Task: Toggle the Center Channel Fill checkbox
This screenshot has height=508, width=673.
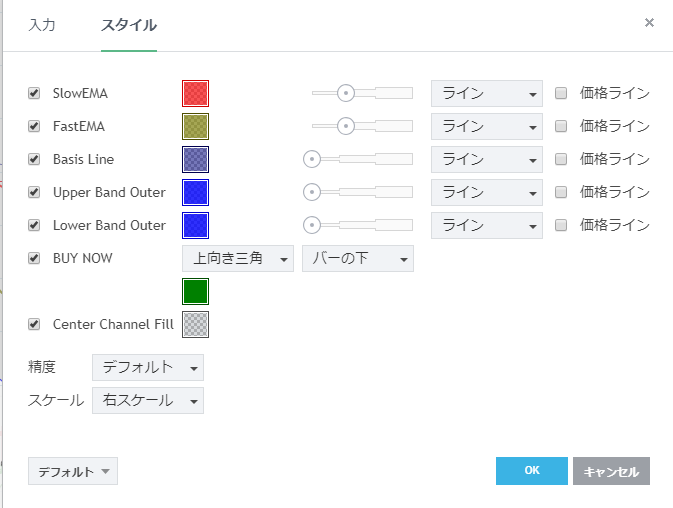Action: 35,324
